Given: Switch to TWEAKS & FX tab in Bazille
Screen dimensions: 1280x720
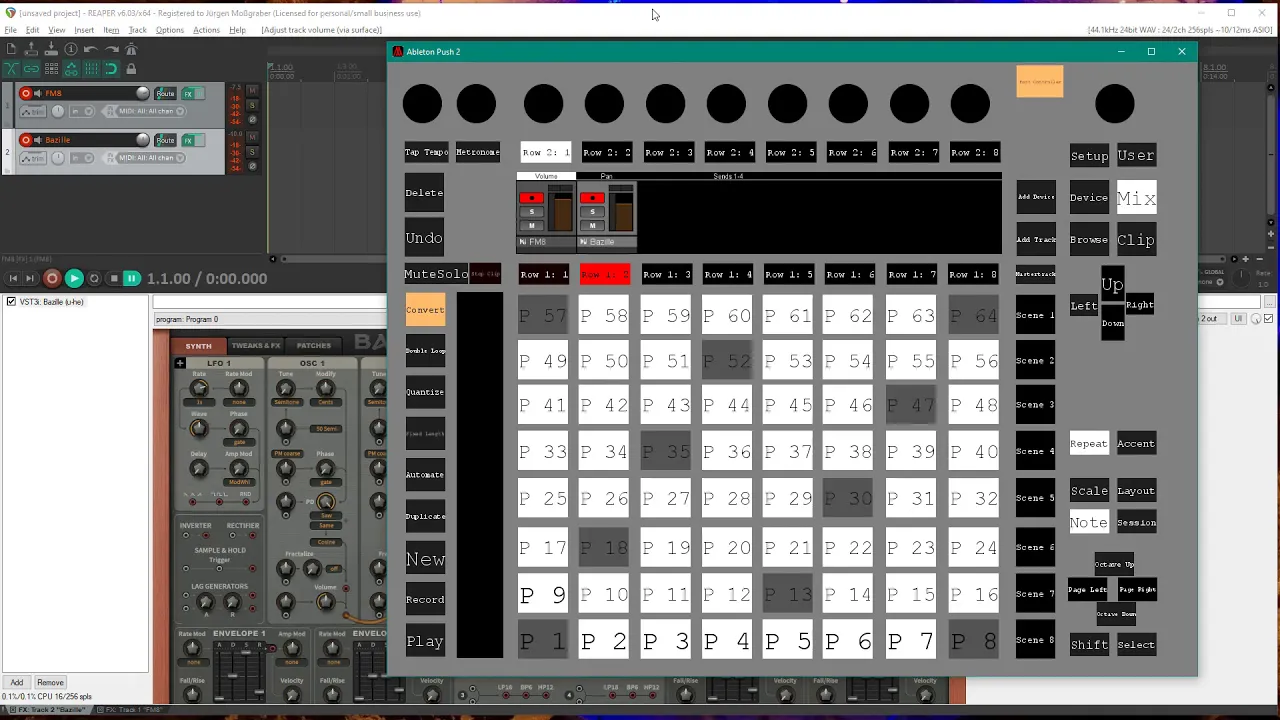Looking at the screenshot, I should tap(256, 345).
